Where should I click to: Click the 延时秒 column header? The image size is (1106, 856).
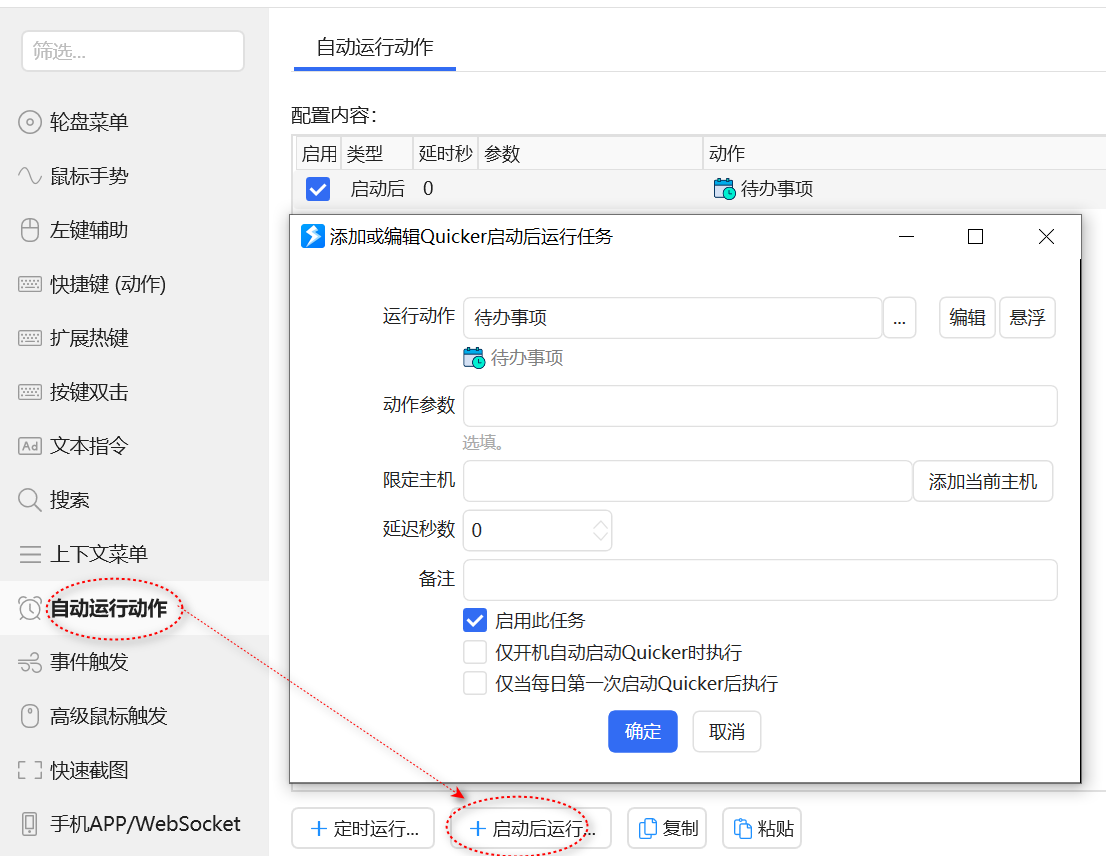click(x=445, y=154)
